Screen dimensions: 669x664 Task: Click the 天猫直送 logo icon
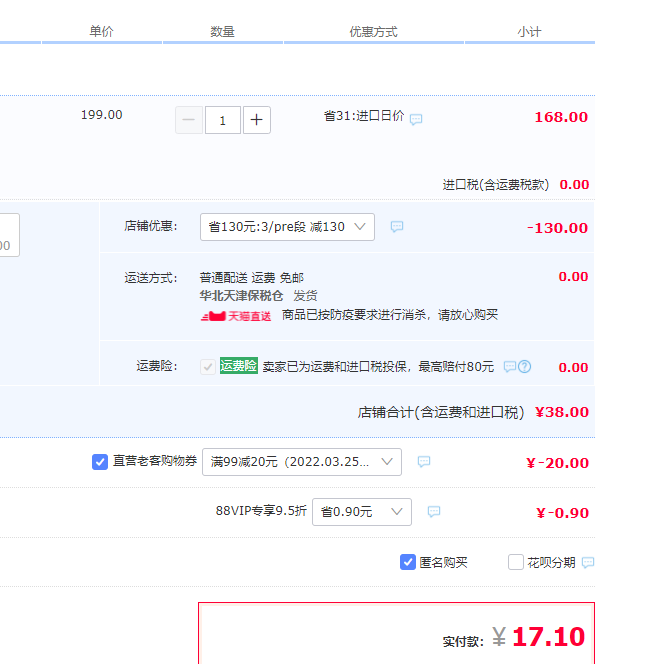(x=236, y=315)
